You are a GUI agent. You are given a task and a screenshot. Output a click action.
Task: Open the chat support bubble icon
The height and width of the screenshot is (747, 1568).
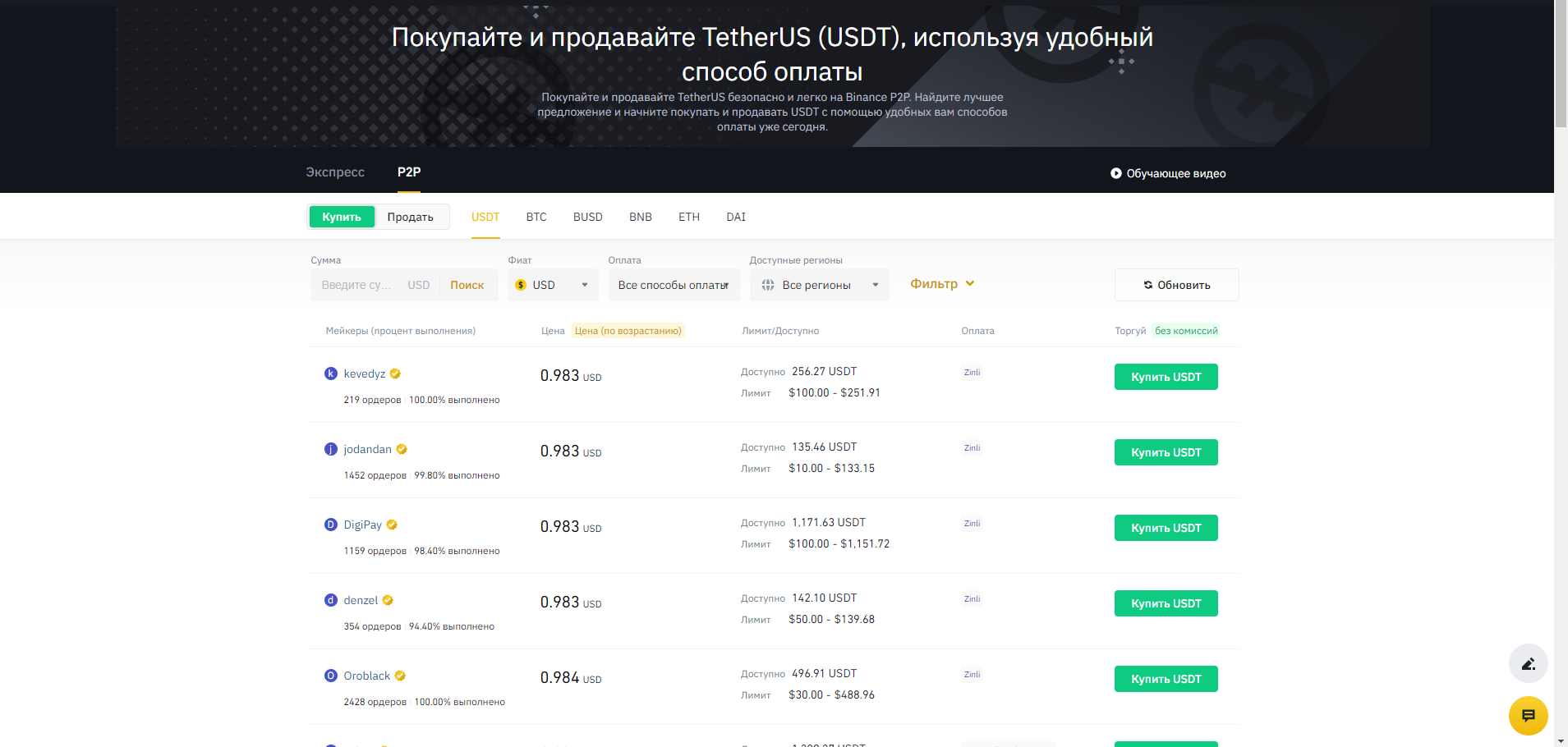coord(1529,716)
